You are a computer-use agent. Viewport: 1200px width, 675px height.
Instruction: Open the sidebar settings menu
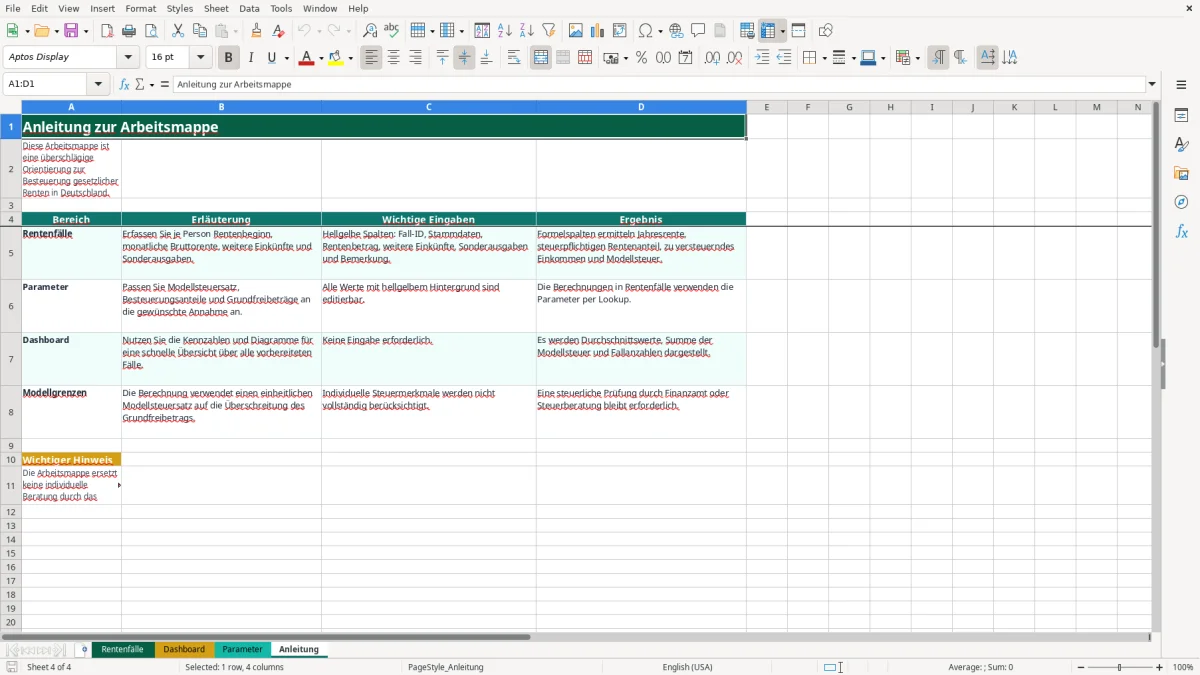[x=1181, y=85]
